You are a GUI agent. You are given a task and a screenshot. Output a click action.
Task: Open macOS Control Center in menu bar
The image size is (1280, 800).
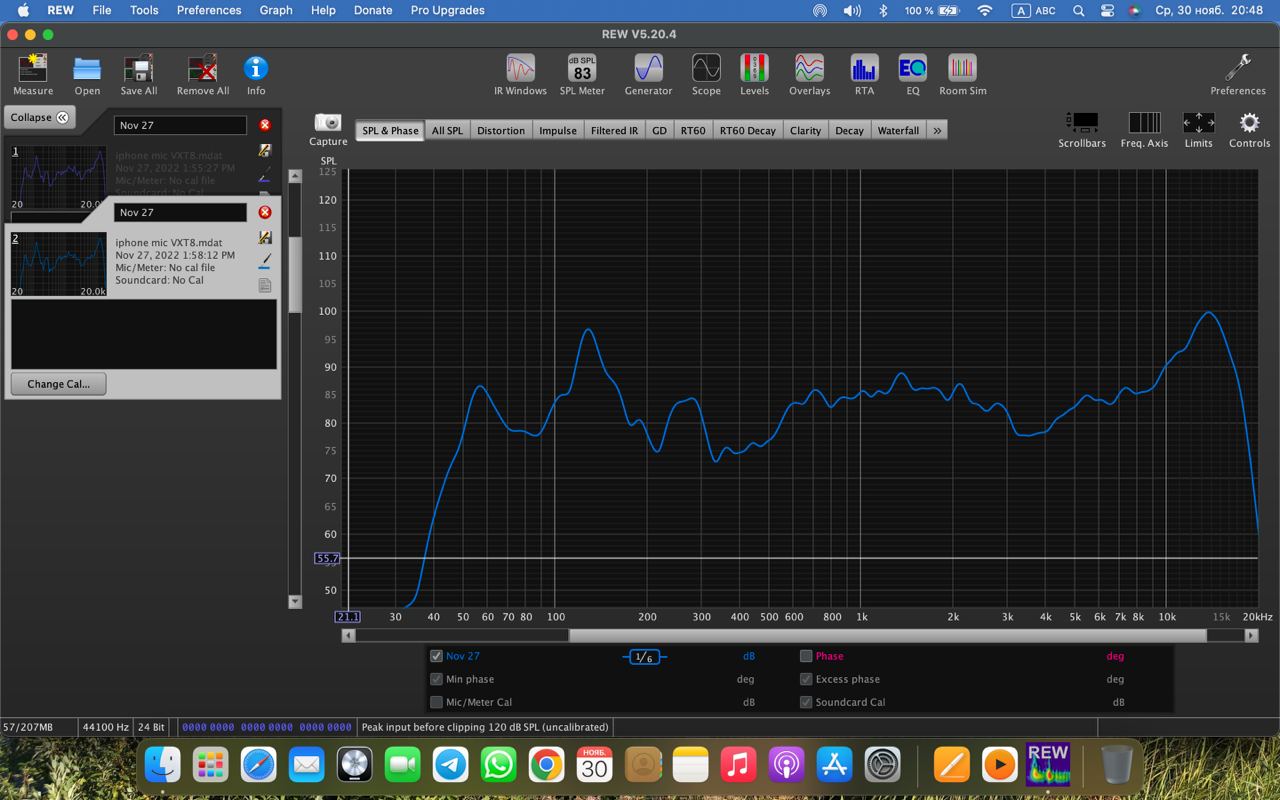pos(1107,10)
